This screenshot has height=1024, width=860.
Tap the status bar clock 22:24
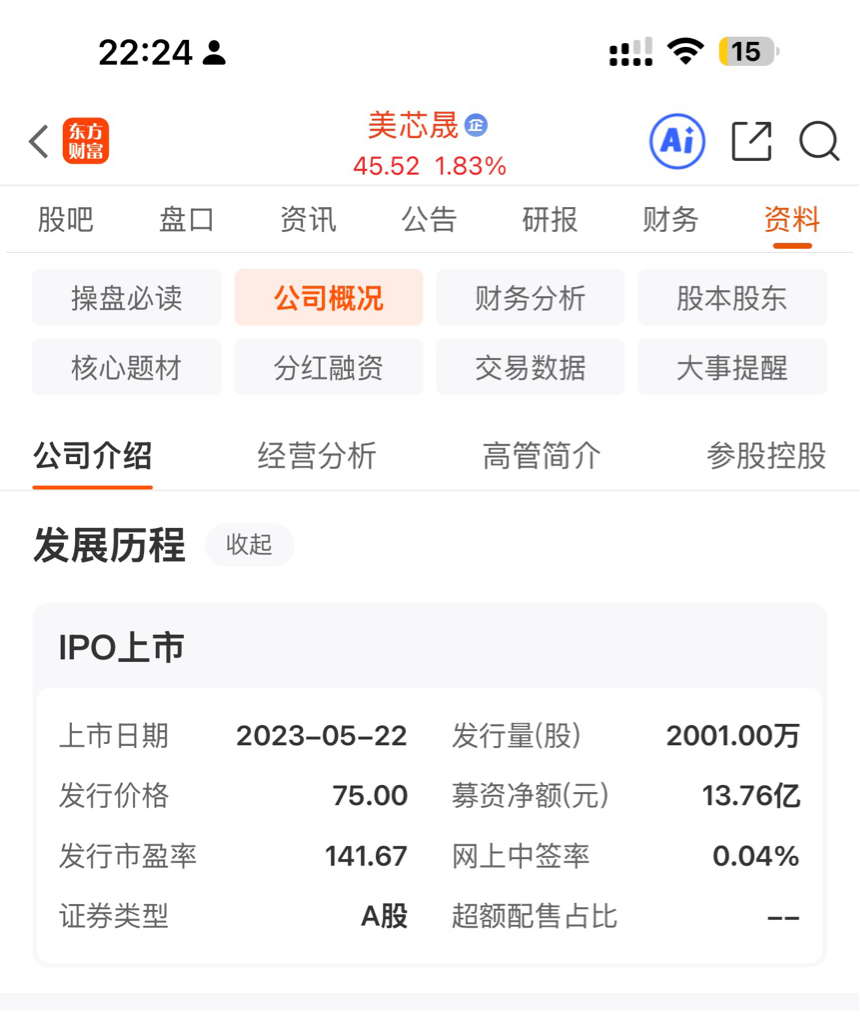(146, 52)
